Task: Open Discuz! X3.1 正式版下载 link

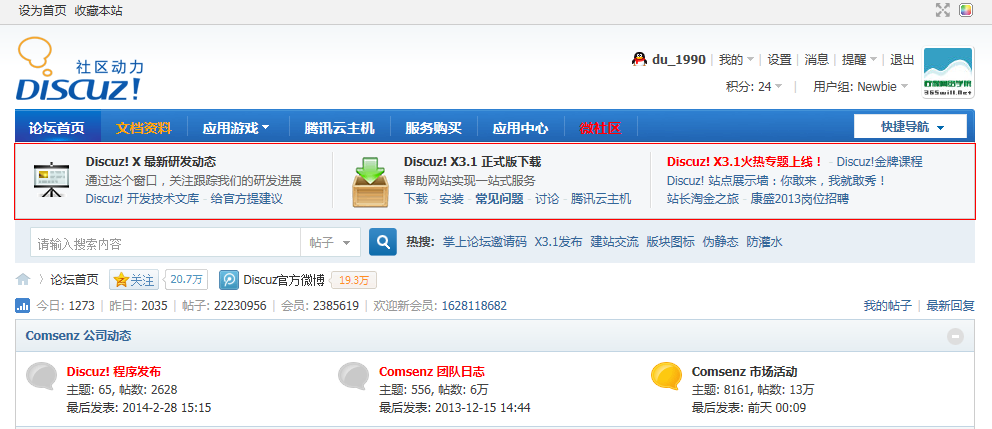Action: pyautogui.click(x=473, y=162)
